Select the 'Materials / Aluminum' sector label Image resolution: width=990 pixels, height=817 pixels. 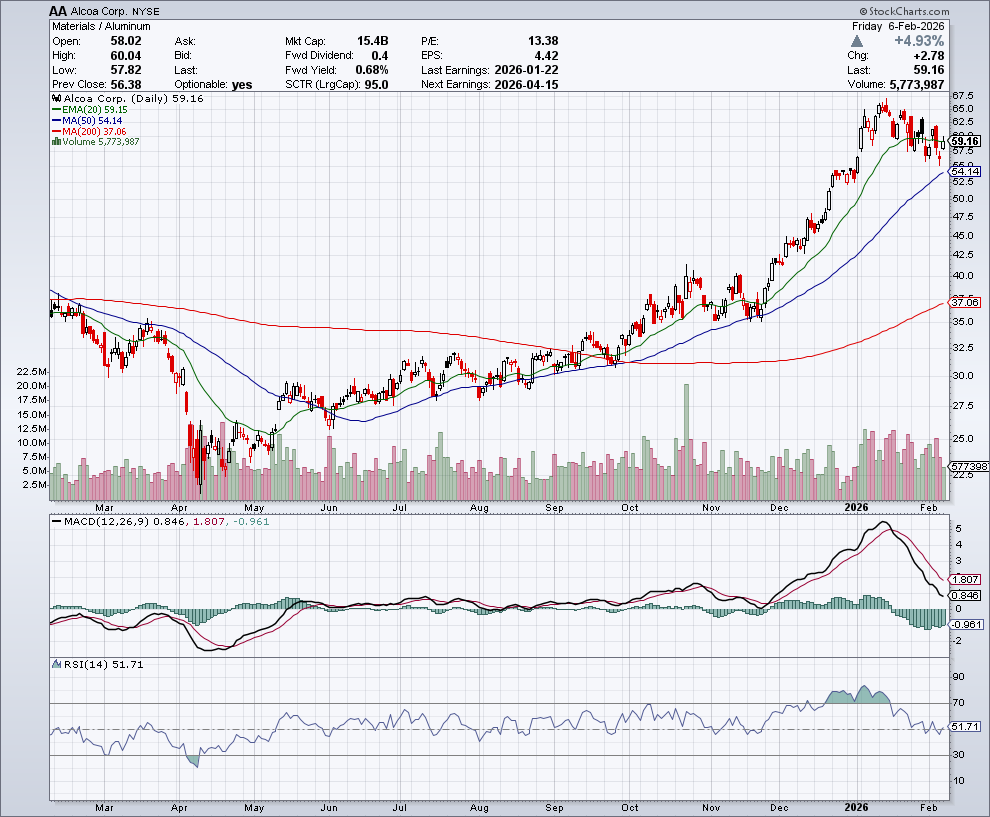[x=101, y=27]
